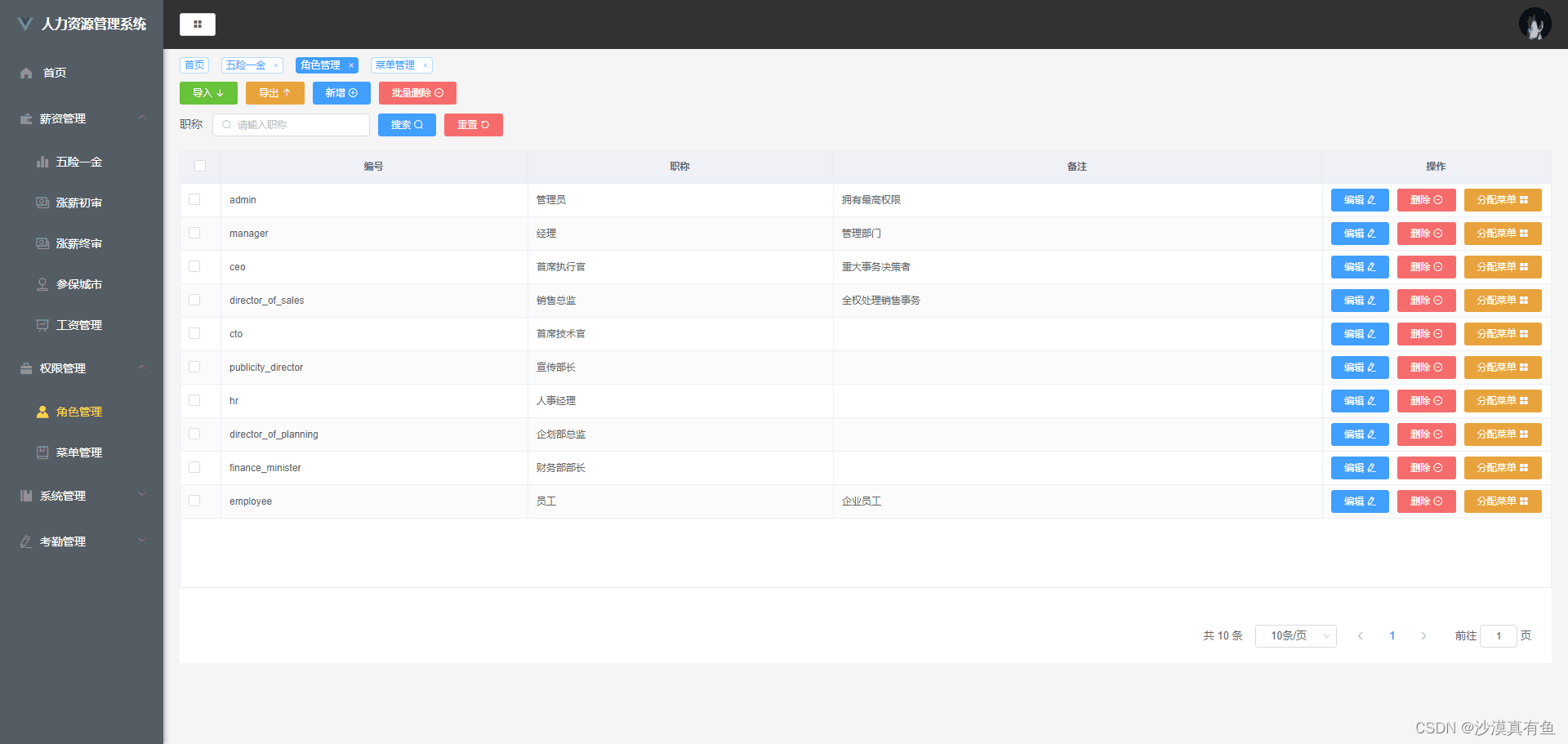Click the 首页 sidebar menu item
Screen dimensions: 1568x744
(82, 73)
